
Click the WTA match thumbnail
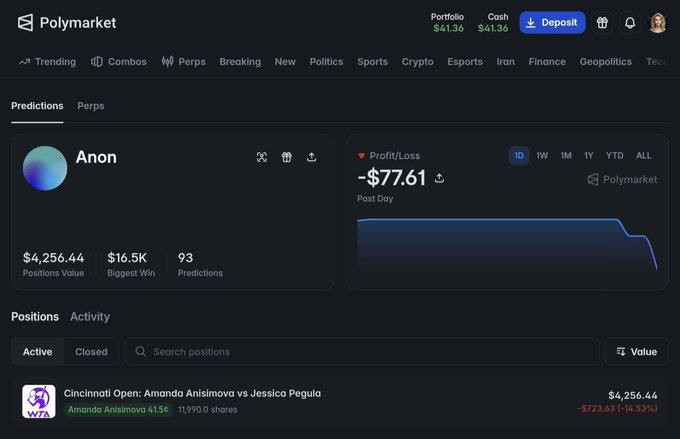tap(39, 401)
